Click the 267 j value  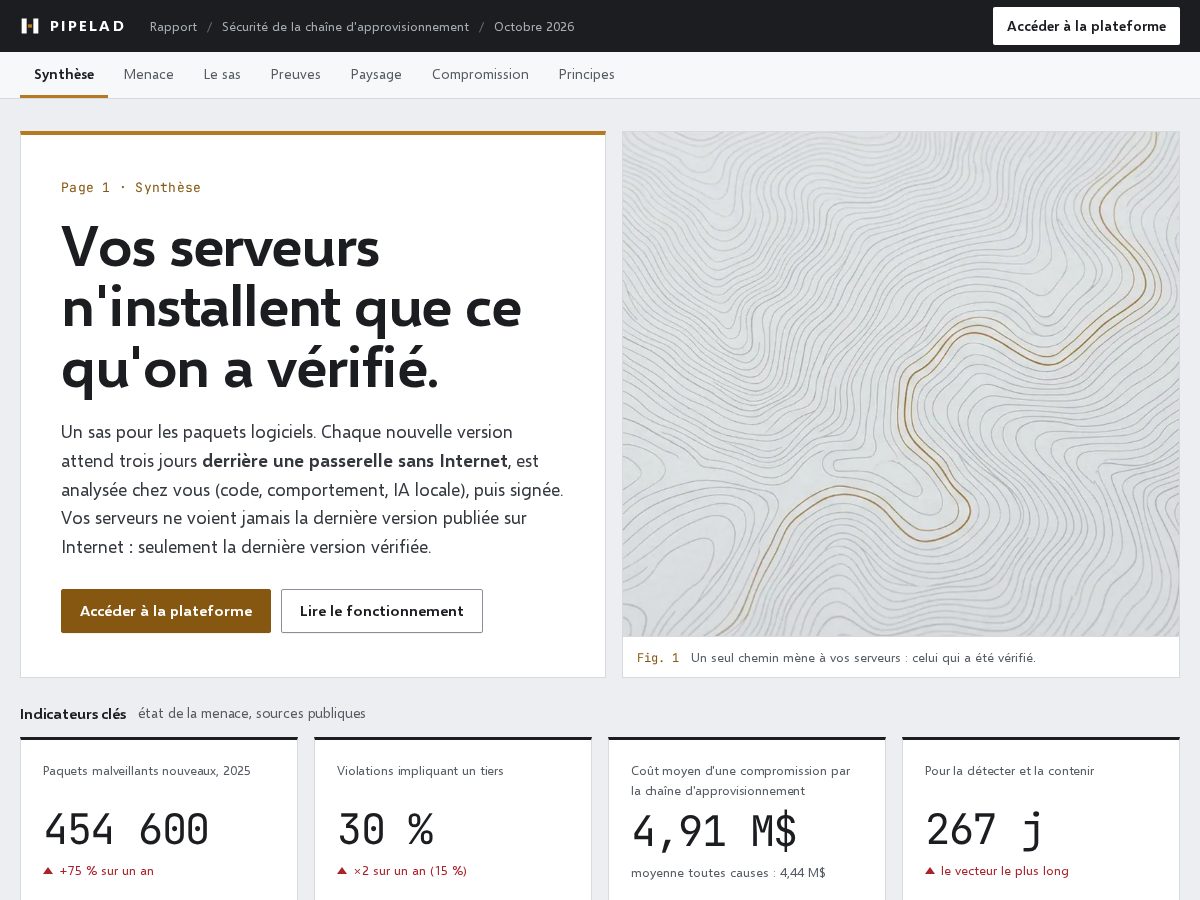click(985, 830)
